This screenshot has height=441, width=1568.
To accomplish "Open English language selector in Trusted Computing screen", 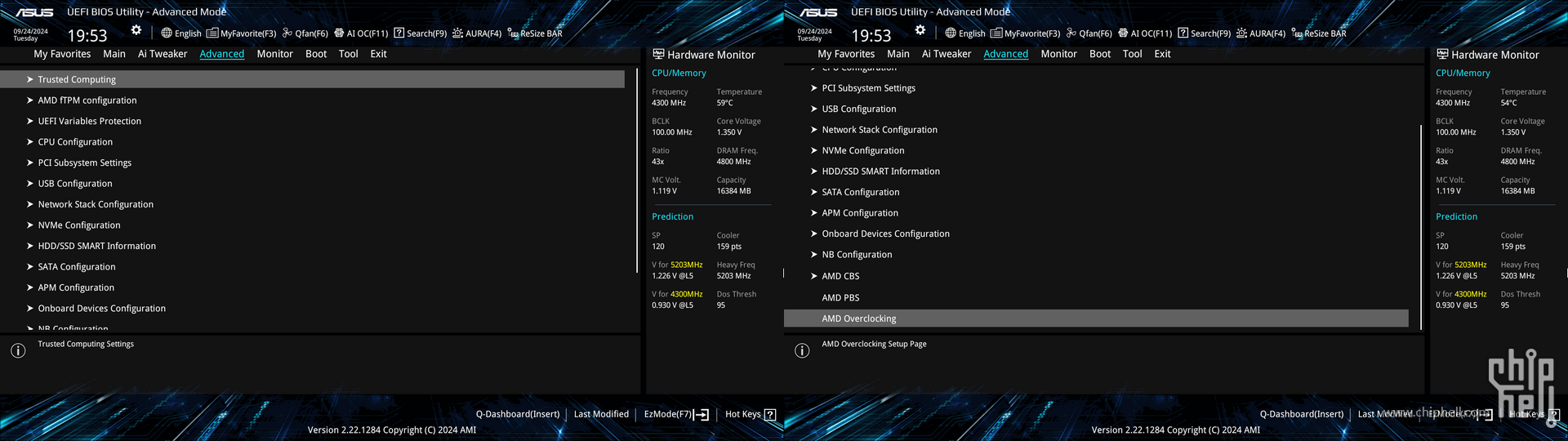I will (x=181, y=33).
